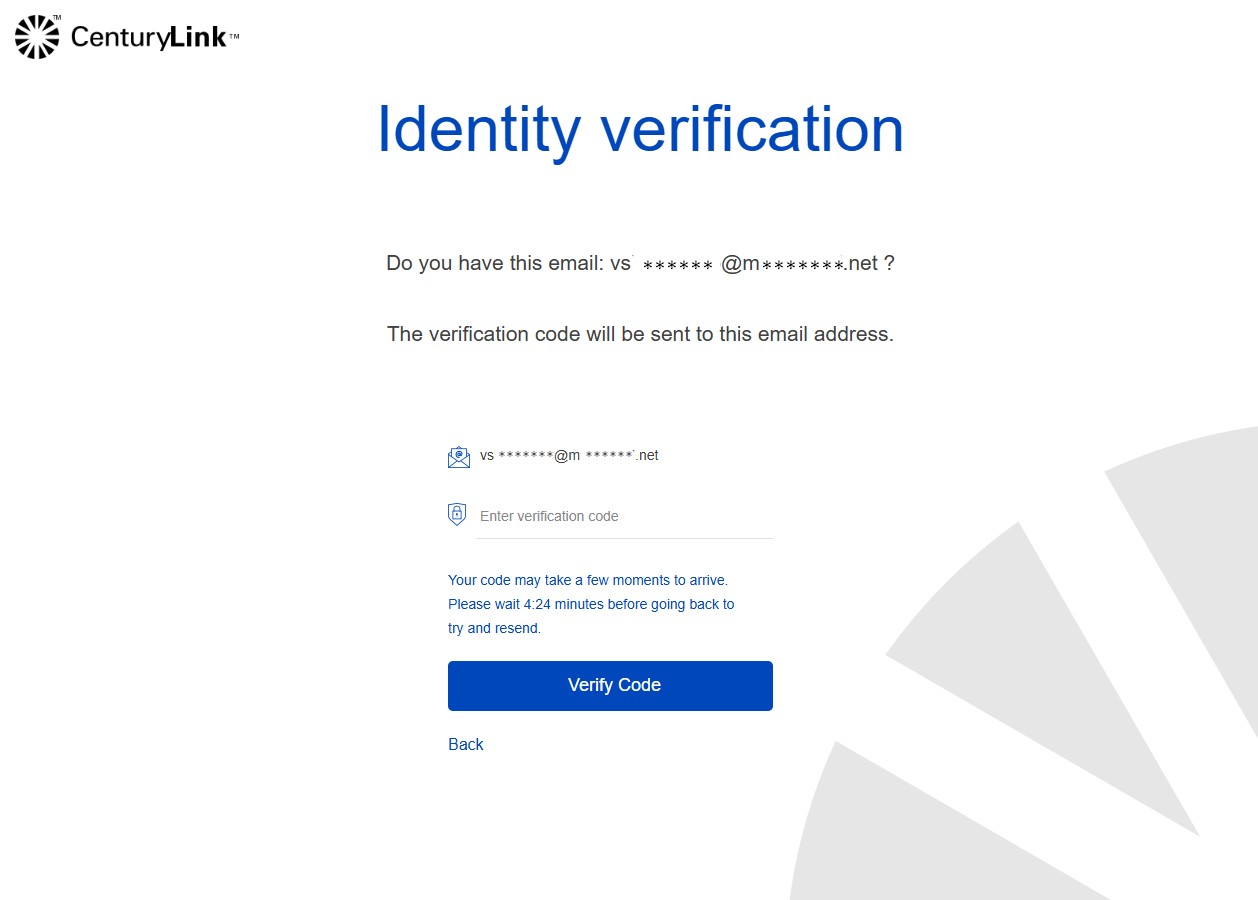
Task: Go back using the Back link
Action: click(x=466, y=744)
